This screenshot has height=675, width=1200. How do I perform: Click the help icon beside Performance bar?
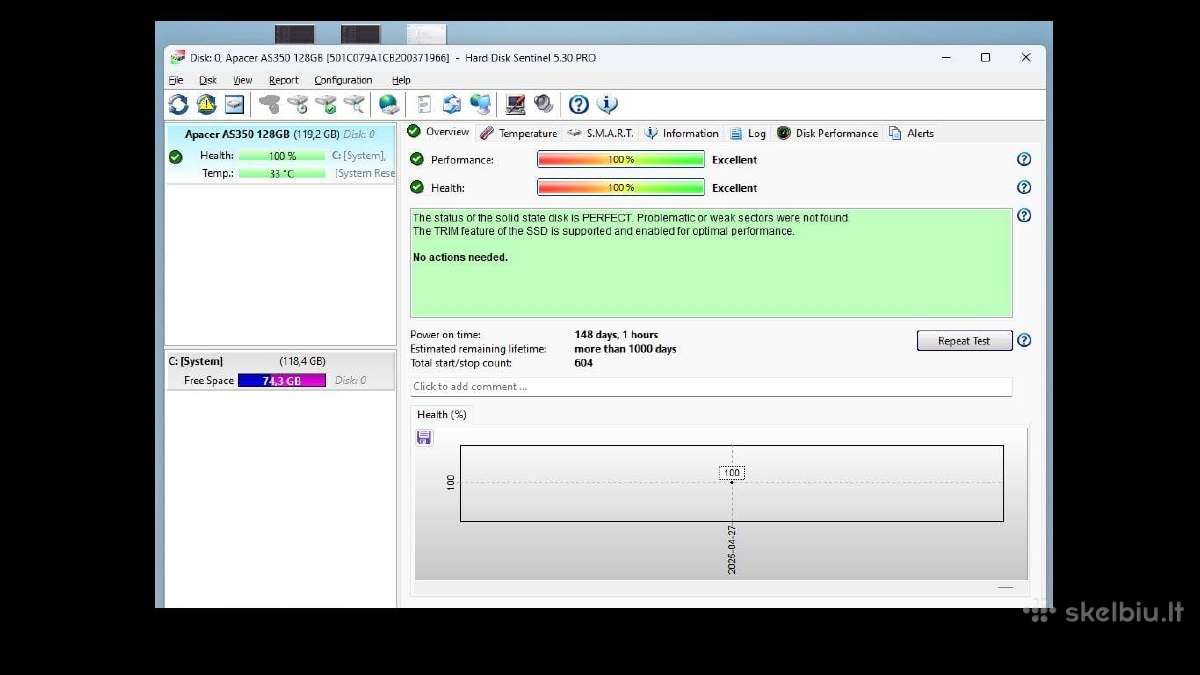coord(1024,159)
